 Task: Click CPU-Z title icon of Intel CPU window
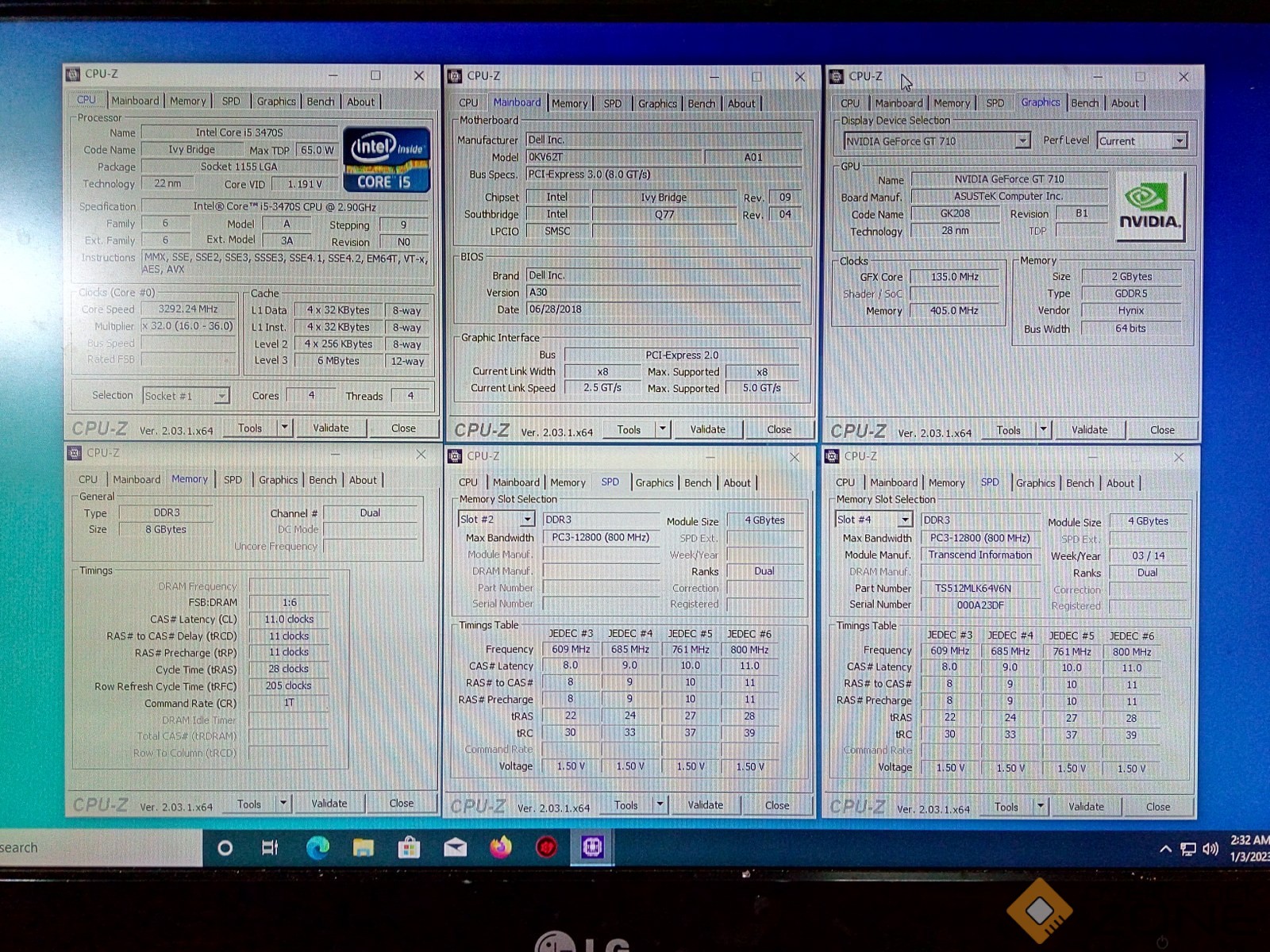(73, 74)
